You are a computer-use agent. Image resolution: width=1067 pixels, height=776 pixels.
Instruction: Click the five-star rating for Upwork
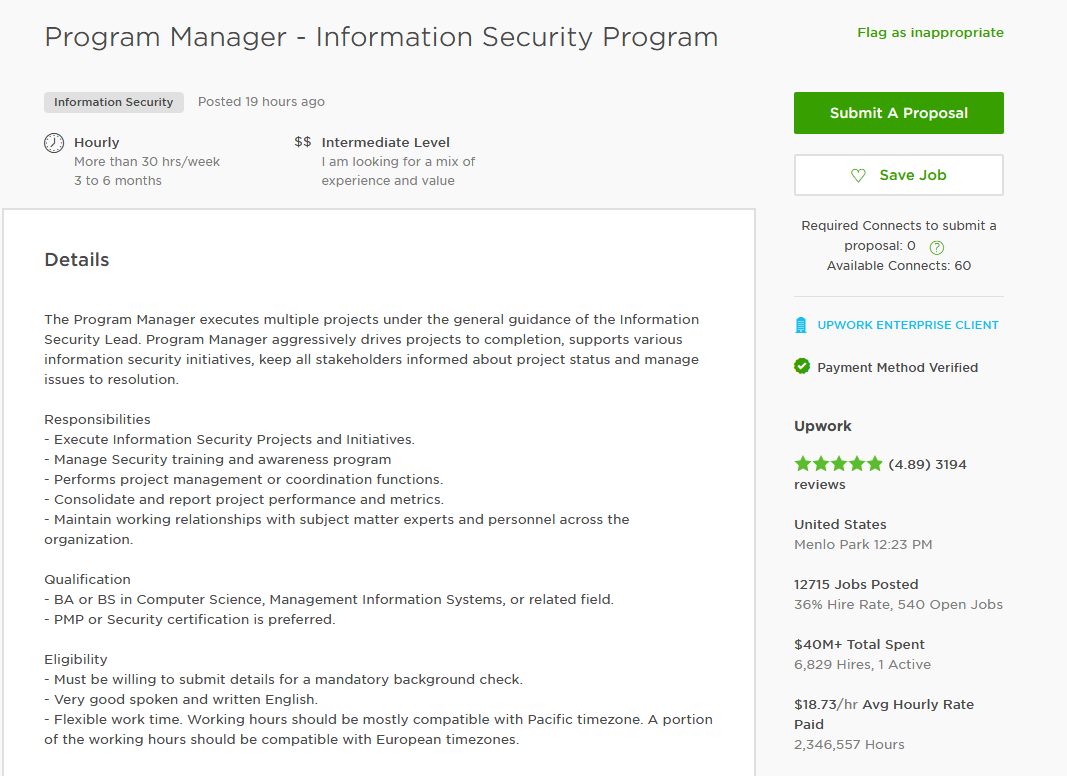tap(838, 464)
